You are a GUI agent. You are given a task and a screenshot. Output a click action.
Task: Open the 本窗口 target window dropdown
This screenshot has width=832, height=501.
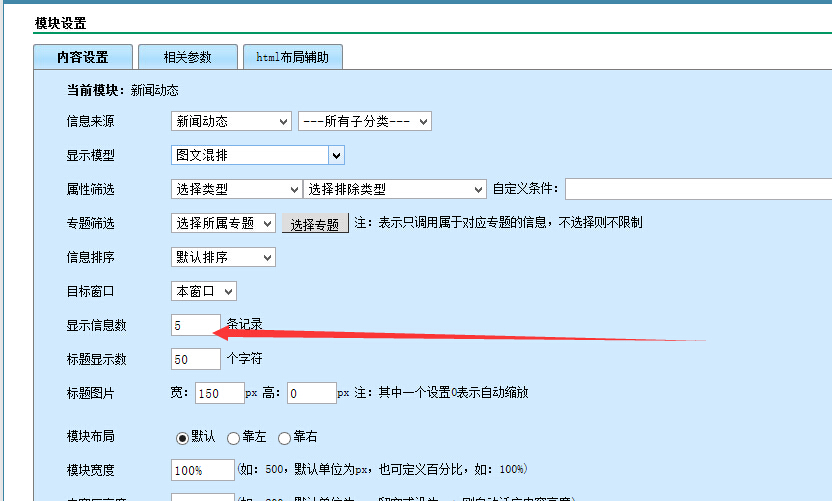[204, 291]
